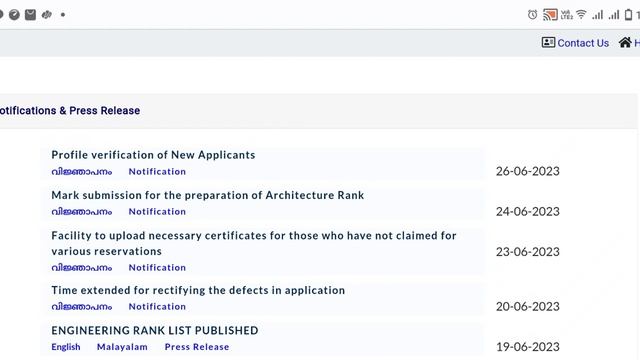The width and height of the screenshot is (640, 360).
Task: Open Notification for Architecture Rank mark submission
Action: point(157,212)
